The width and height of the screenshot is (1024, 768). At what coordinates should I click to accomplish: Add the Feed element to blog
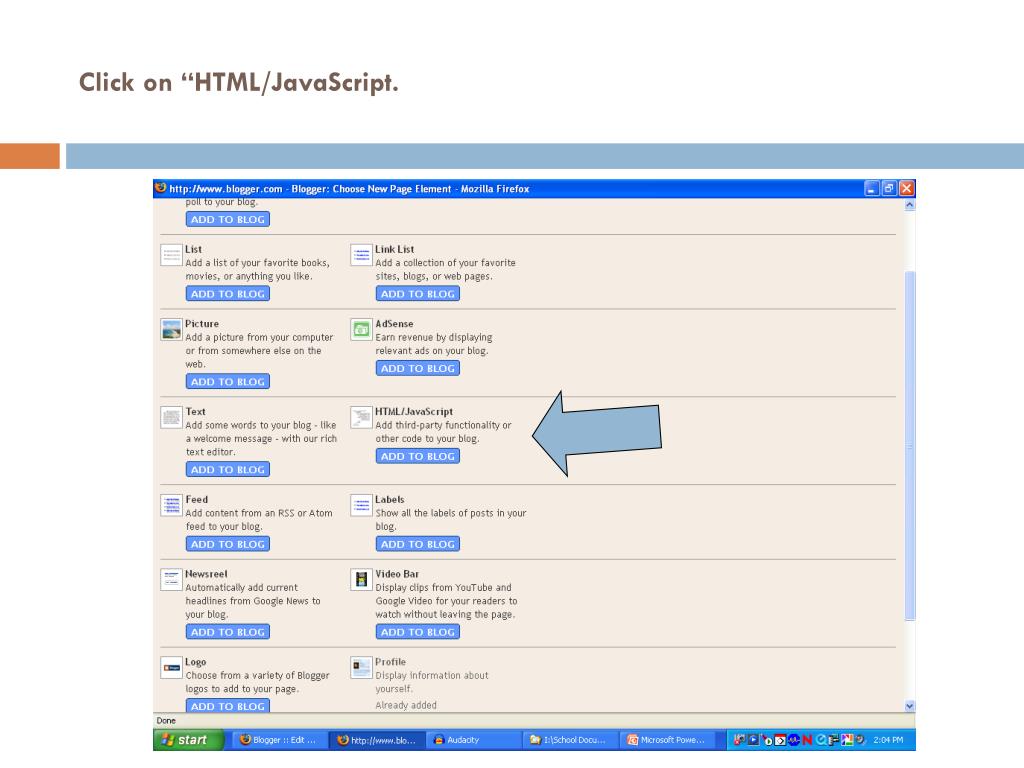(x=228, y=544)
